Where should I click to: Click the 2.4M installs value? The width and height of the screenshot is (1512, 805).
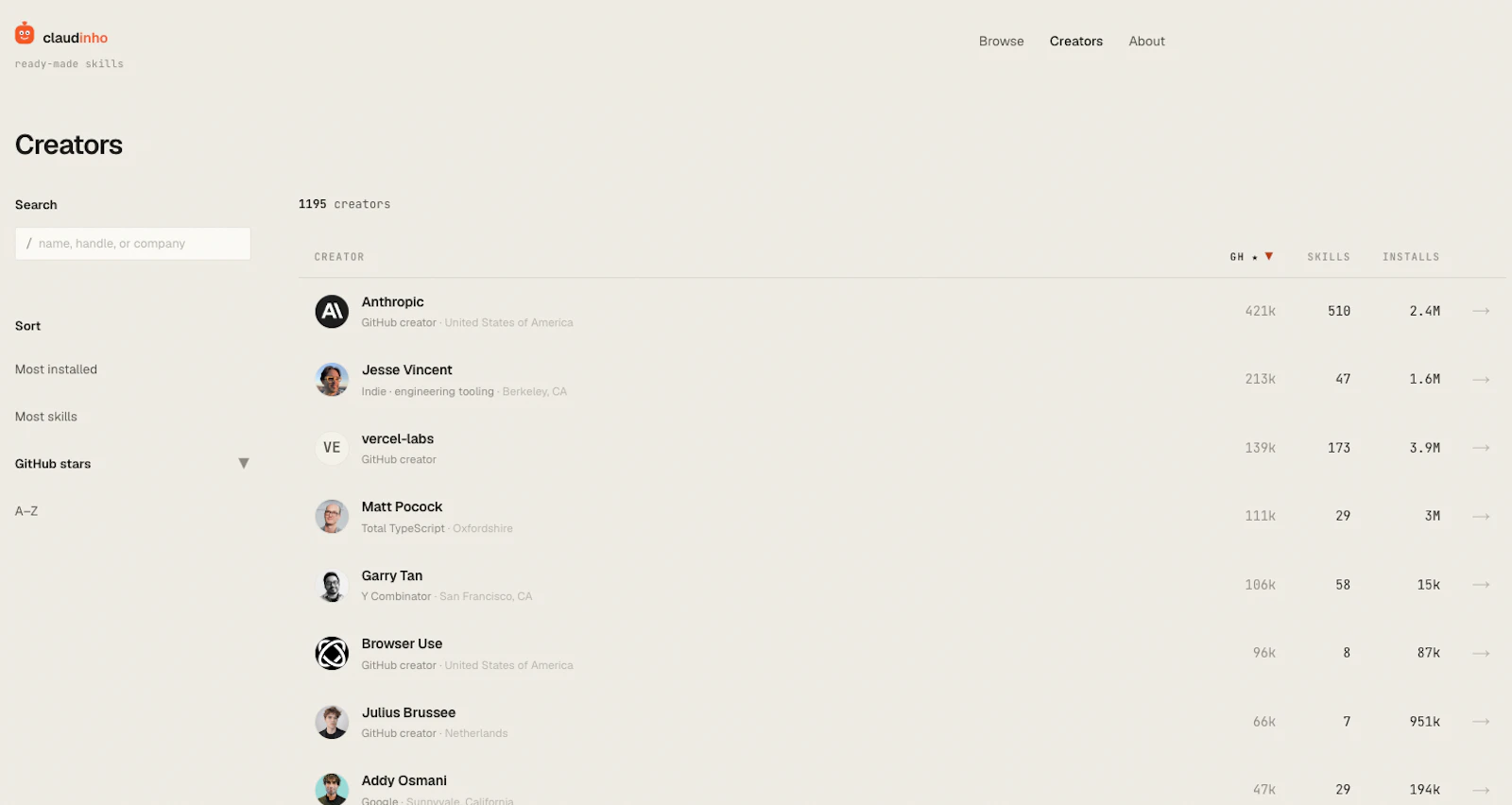(1425, 311)
